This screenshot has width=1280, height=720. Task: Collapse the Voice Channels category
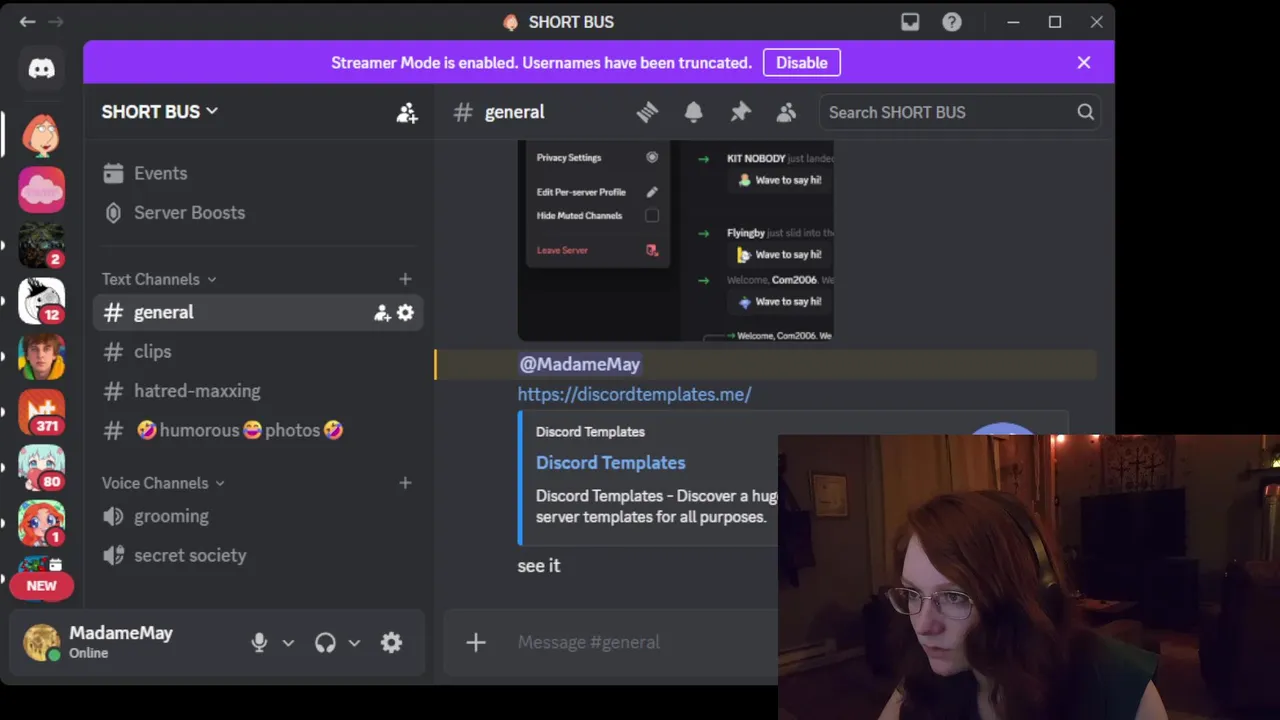(x=163, y=483)
